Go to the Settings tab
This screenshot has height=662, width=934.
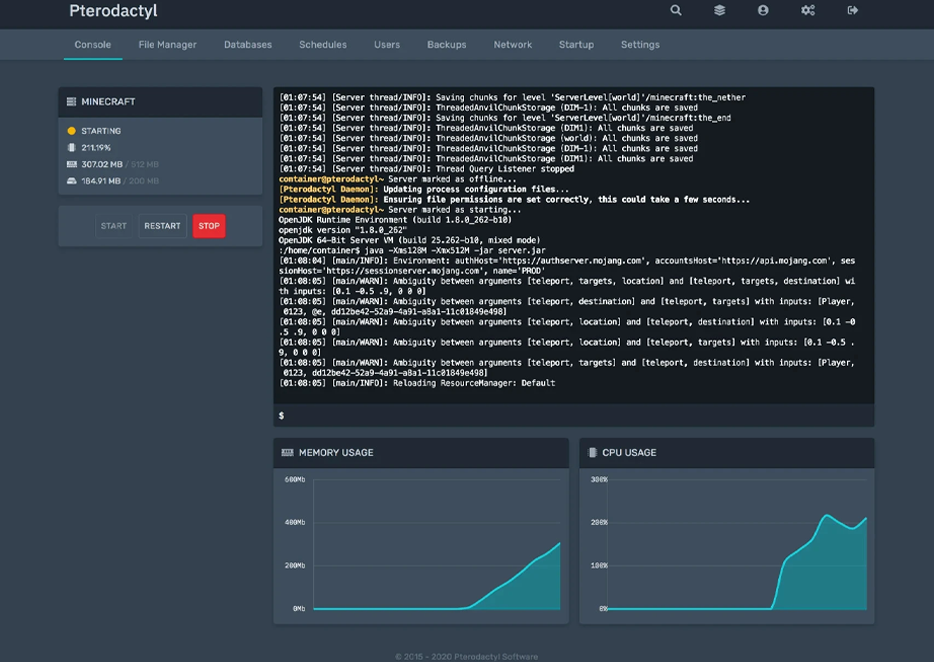coord(640,45)
